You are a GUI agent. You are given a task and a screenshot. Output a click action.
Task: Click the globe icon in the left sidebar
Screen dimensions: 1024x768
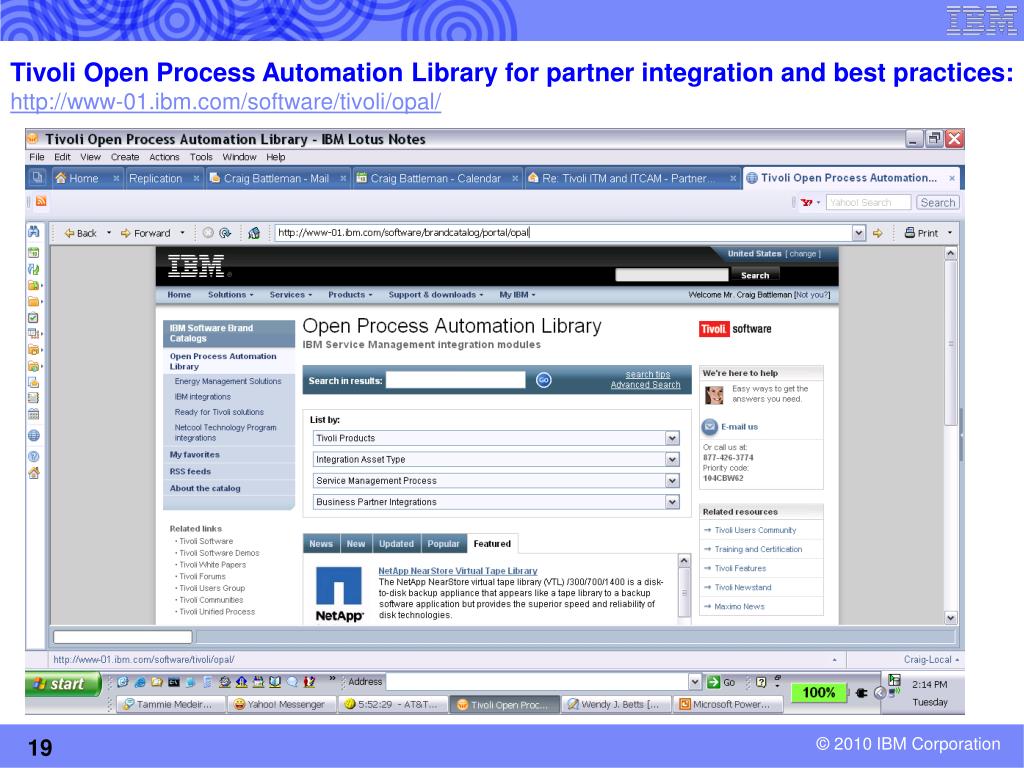click(x=33, y=436)
